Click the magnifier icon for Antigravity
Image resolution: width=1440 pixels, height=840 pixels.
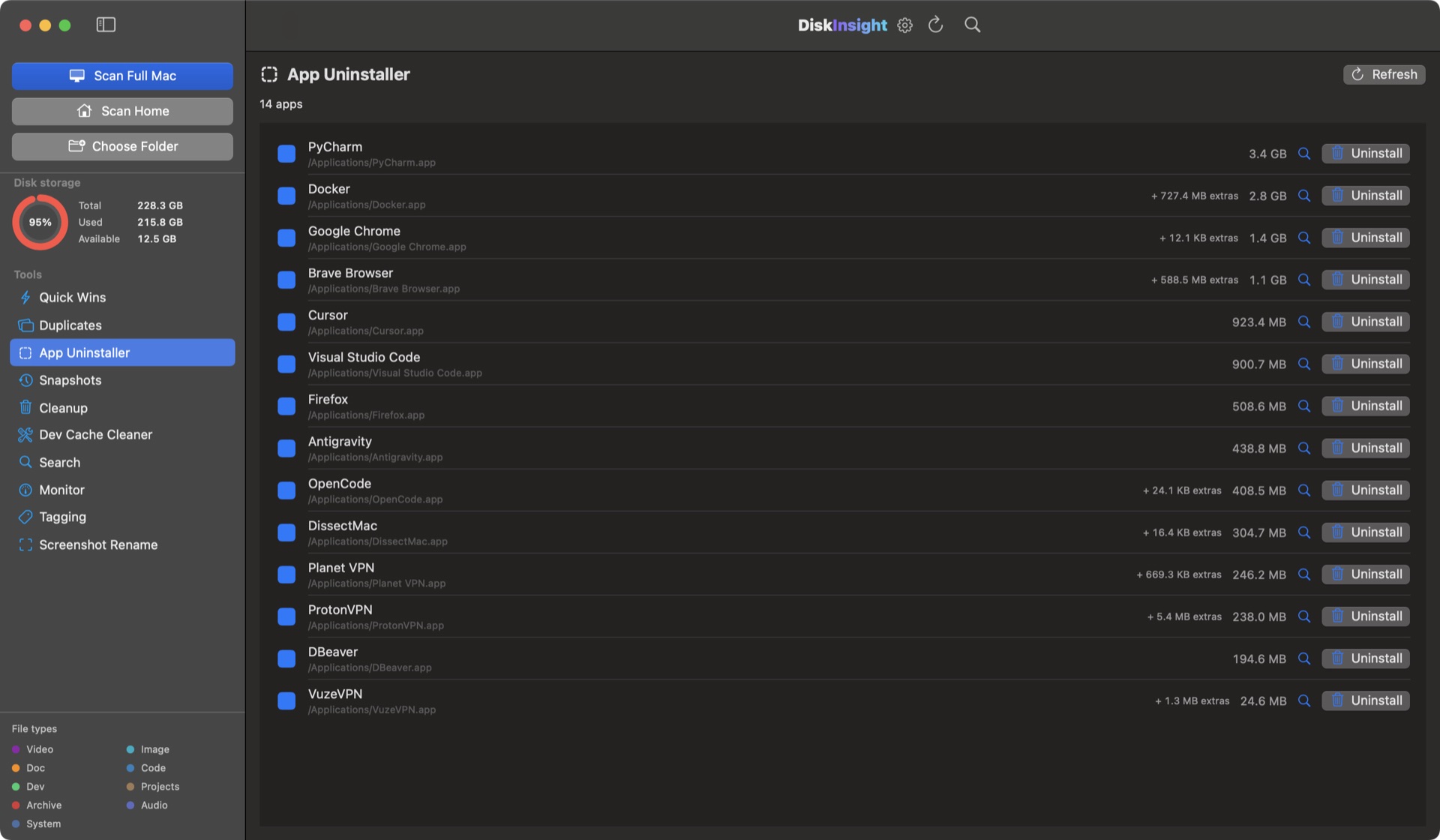pos(1304,448)
